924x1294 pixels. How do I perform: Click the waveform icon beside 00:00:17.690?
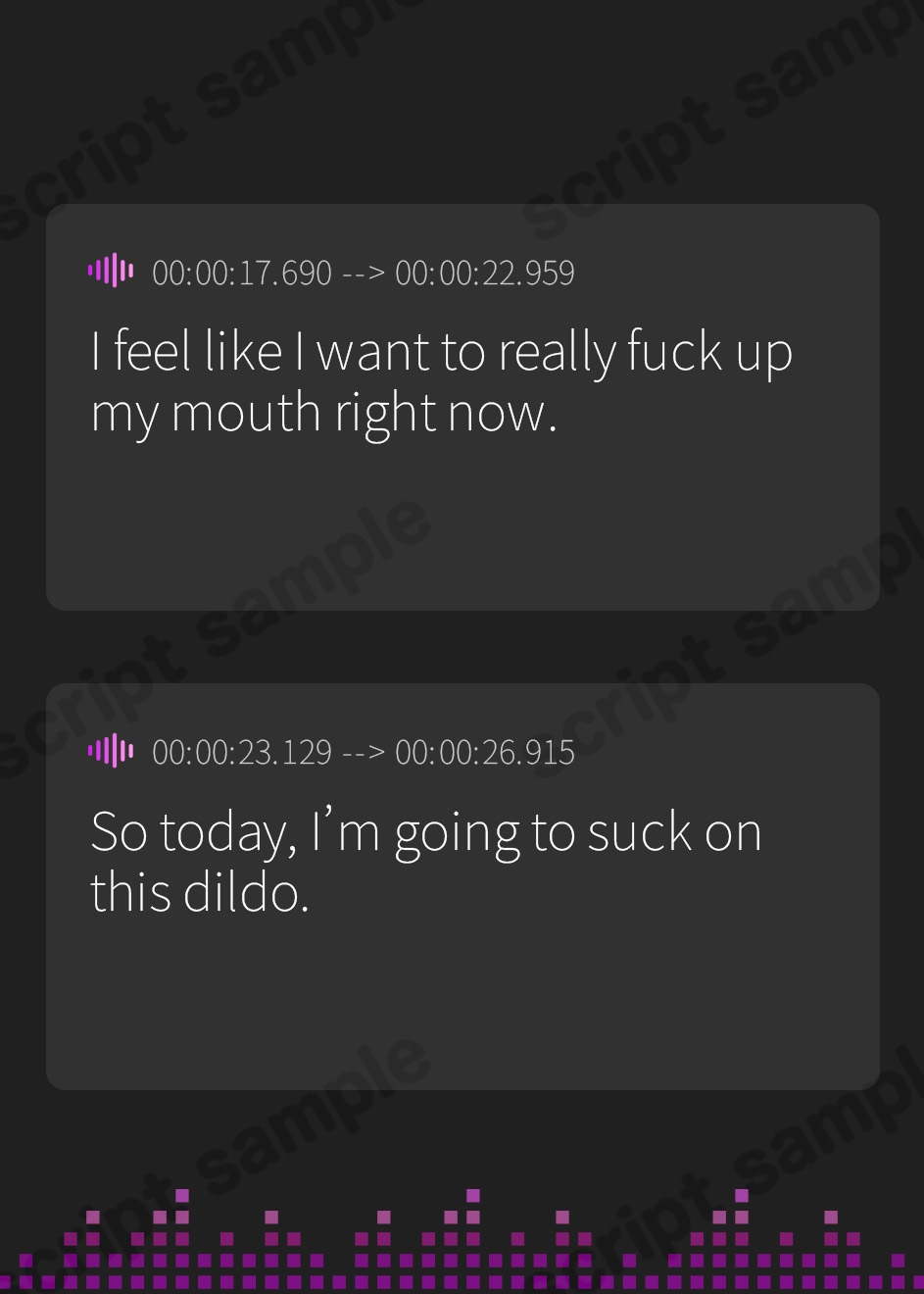111,270
